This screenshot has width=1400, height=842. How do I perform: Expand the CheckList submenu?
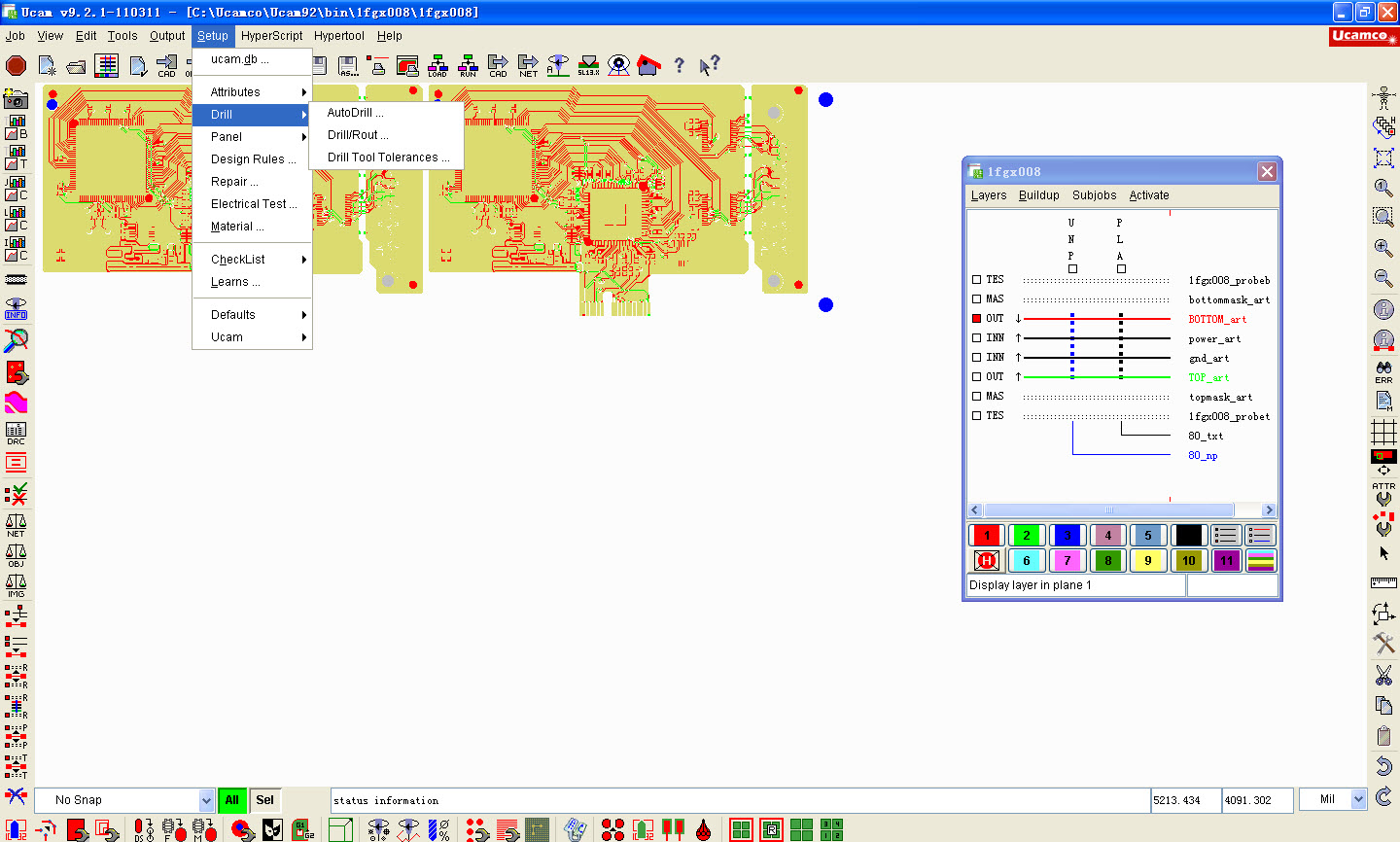pyautogui.click(x=253, y=260)
